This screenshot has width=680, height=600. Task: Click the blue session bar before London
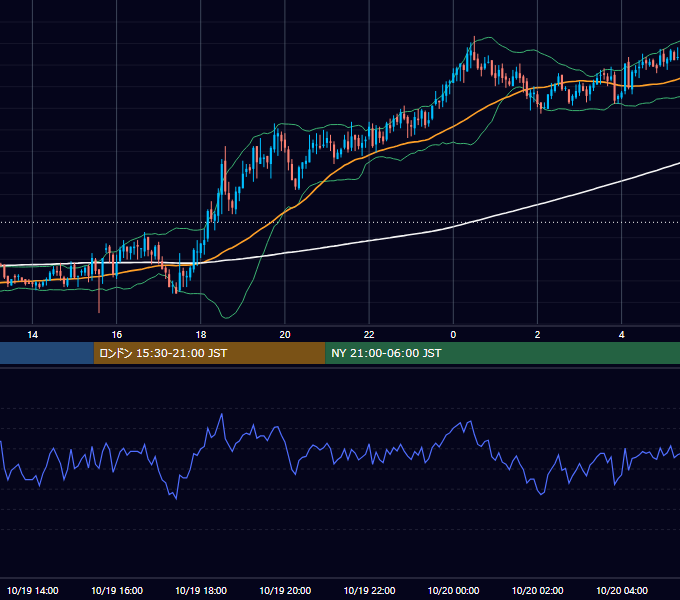(x=47, y=353)
